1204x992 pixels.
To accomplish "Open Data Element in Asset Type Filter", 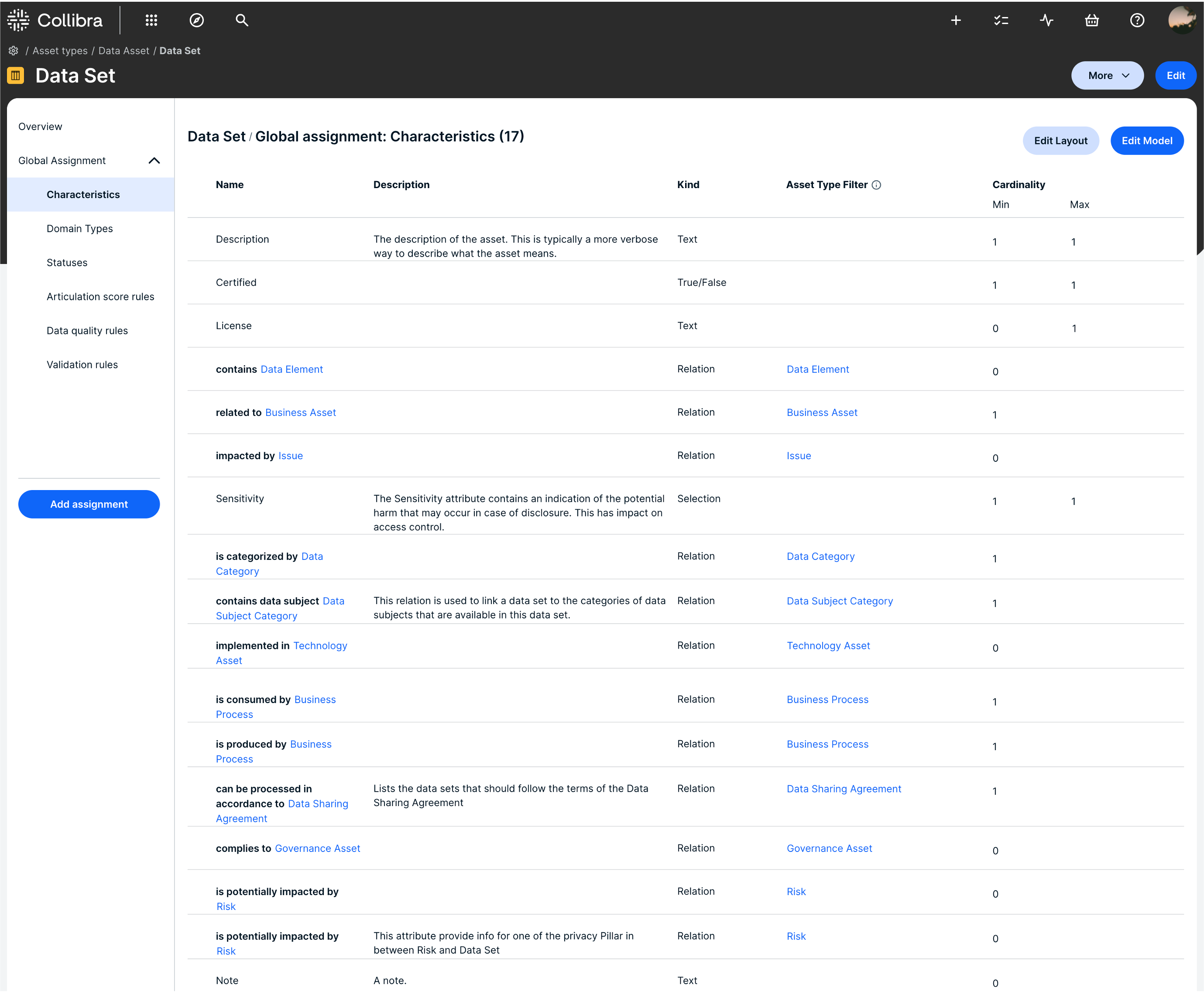I will [818, 369].
